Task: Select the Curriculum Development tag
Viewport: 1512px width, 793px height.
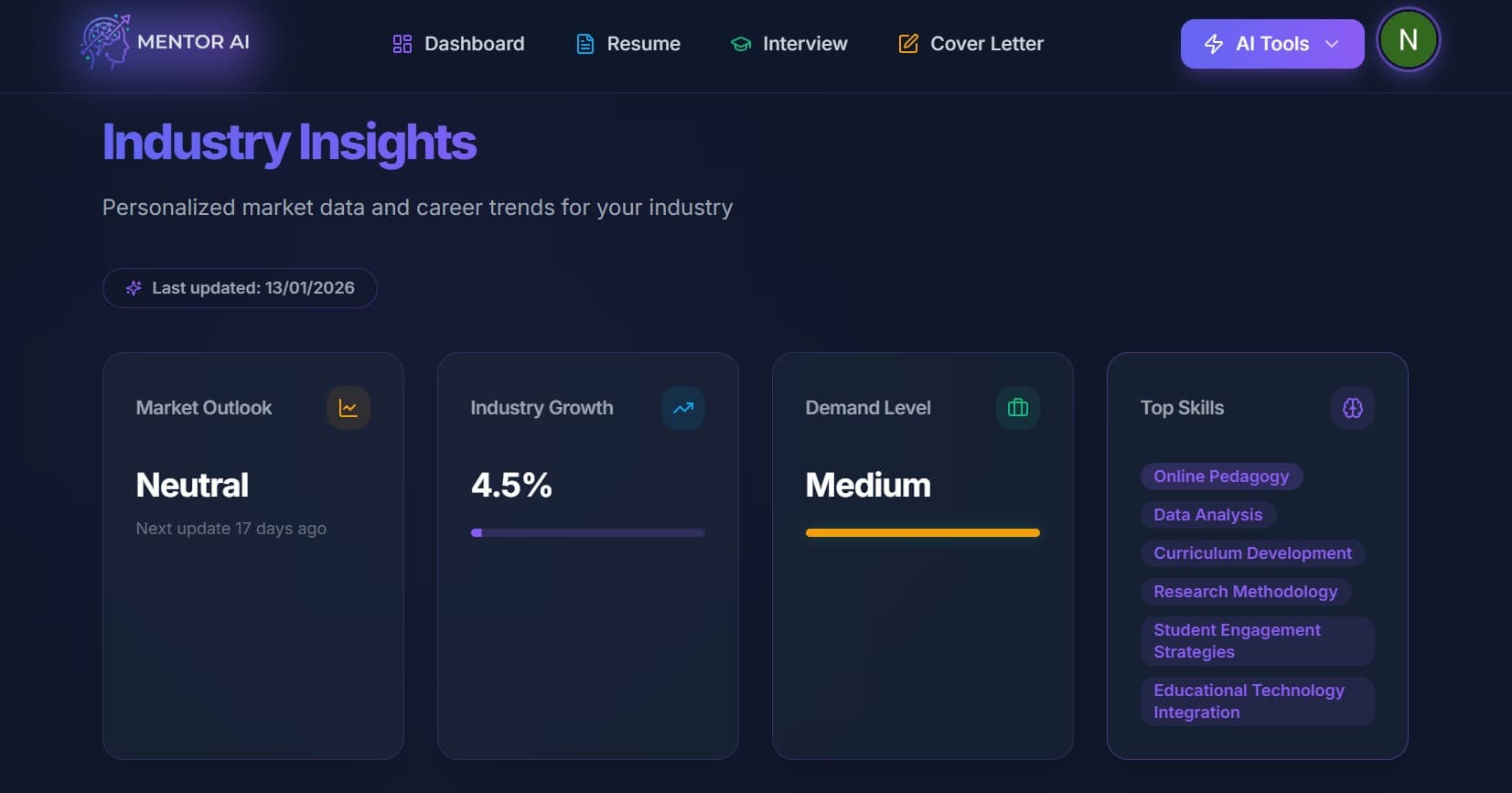Action: [1252, 553]
